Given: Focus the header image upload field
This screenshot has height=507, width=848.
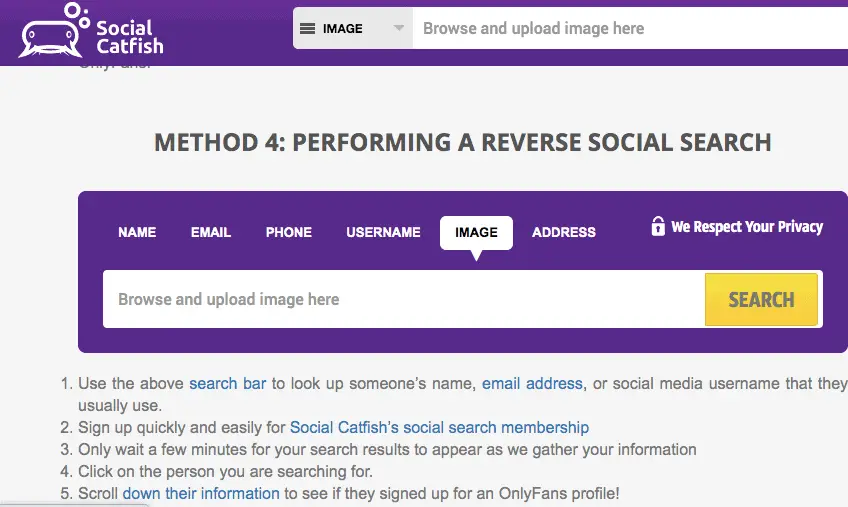Looking at the screenshot, I should [x=630, y=28].
